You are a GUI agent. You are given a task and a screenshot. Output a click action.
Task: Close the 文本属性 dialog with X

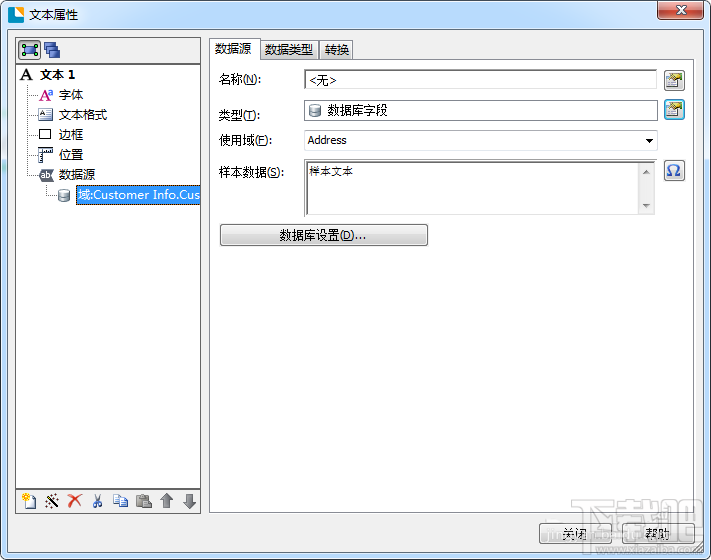tap(680, 10)
